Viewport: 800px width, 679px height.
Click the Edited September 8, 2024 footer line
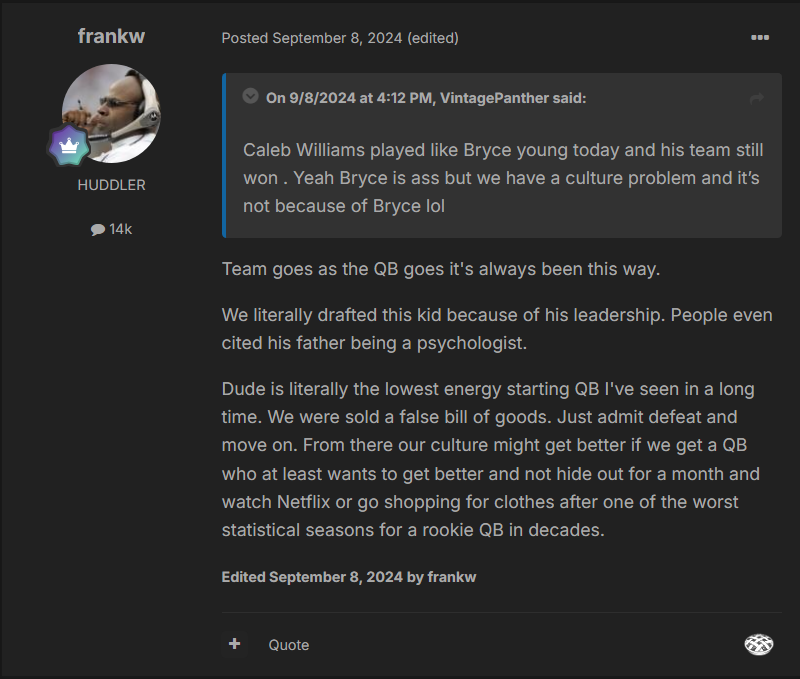pos(349,577)
